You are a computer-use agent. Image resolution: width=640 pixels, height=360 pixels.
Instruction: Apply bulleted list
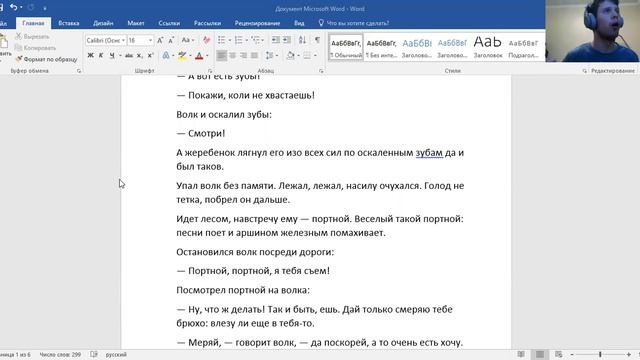pos(222,40)
